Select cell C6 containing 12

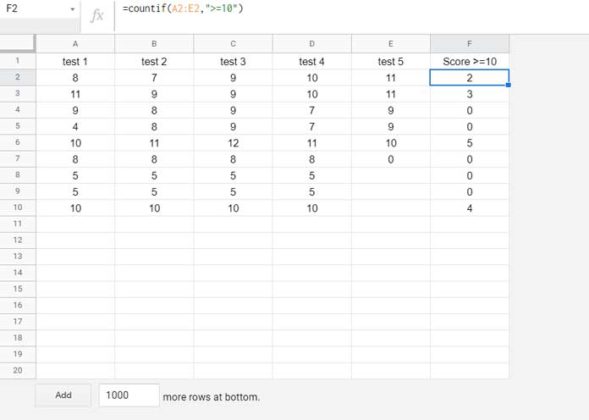pos(233,143)
